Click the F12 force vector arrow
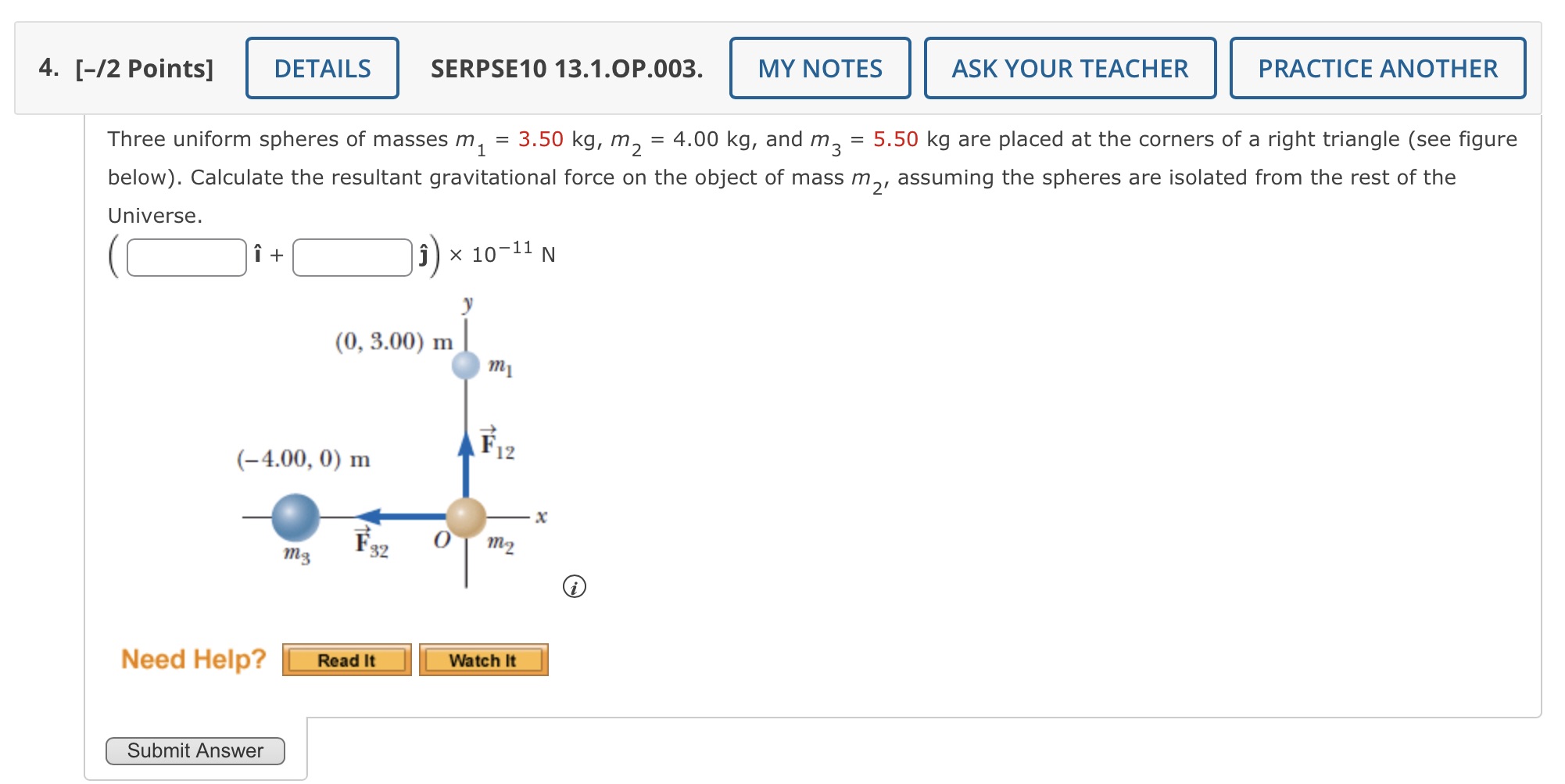 coord(466,461)
